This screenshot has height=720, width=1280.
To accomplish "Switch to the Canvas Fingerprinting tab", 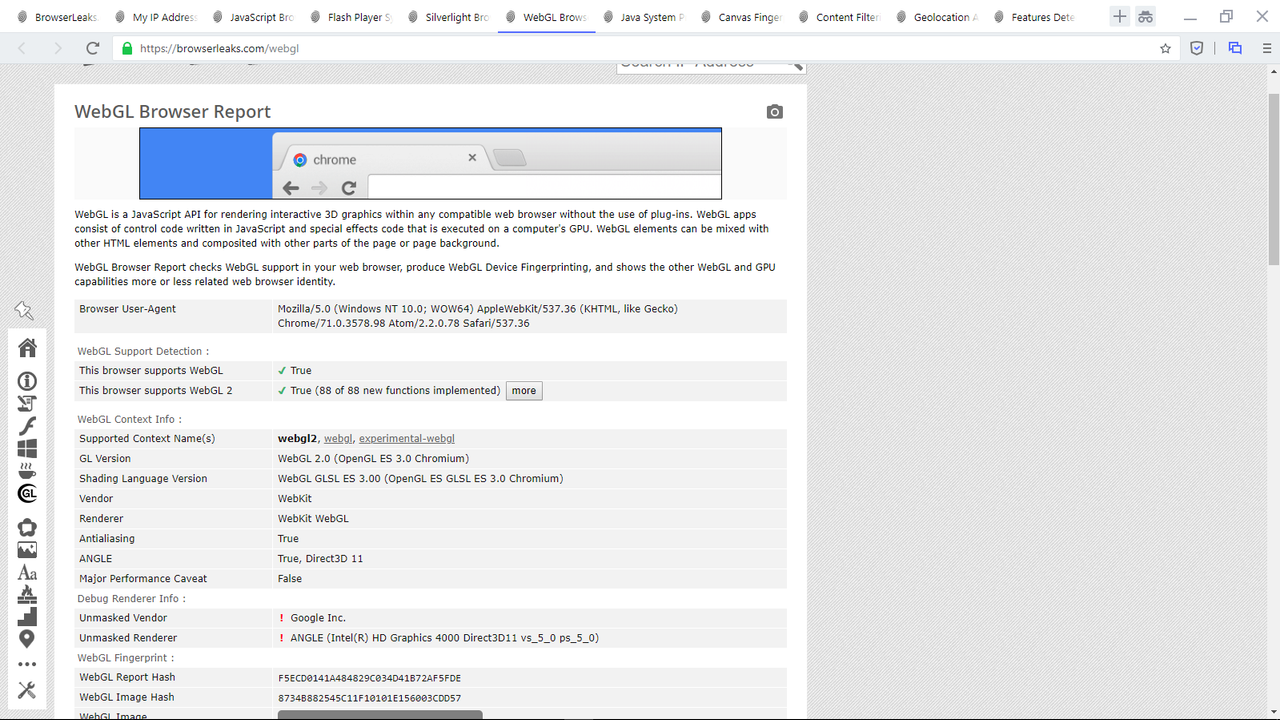I will point(742,17).
